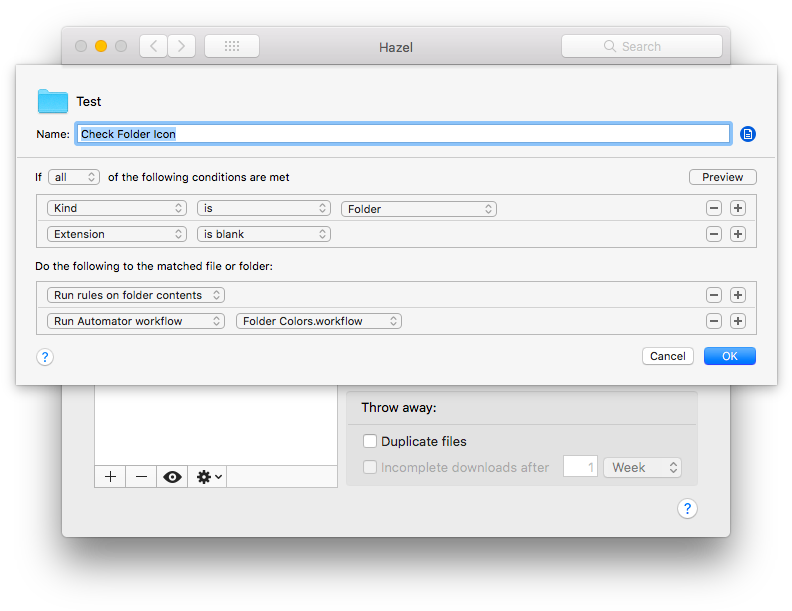This screenshot has width=792, height=611.
Task: Add condition after Extension row
Action: pyautogui.click(x=737, y=234)
